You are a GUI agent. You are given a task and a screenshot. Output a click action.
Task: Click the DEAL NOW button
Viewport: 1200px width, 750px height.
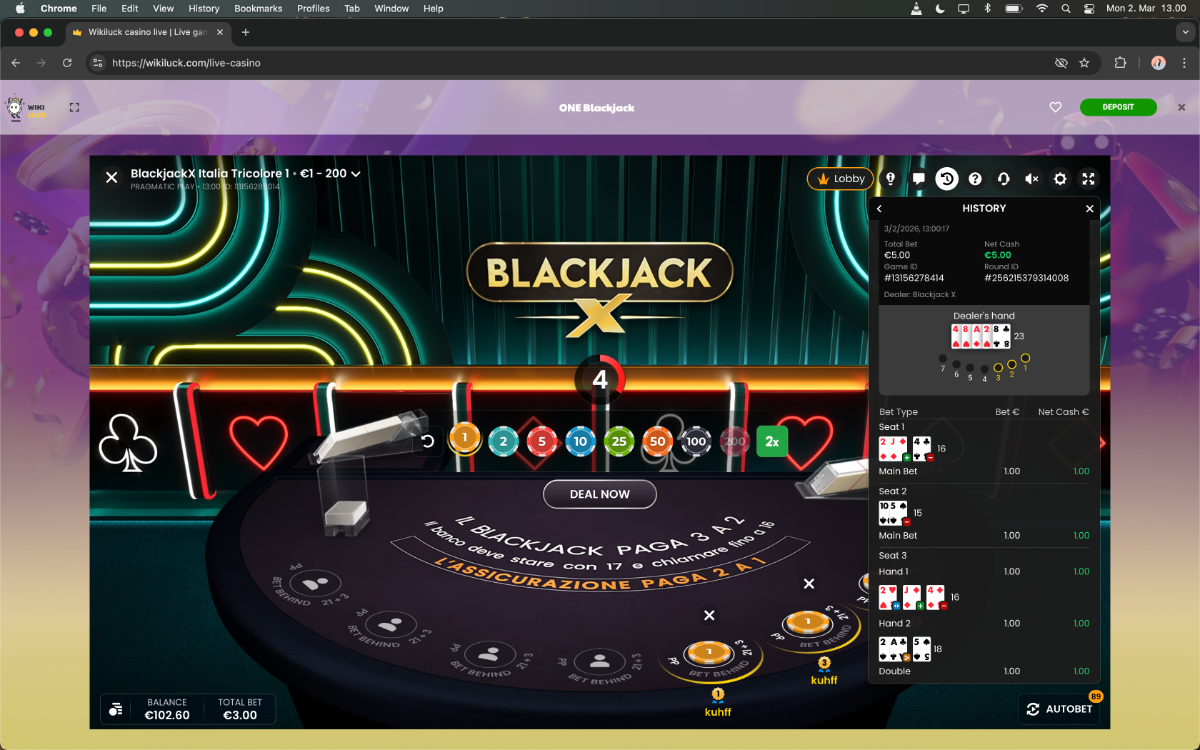[x=599, y=494]
